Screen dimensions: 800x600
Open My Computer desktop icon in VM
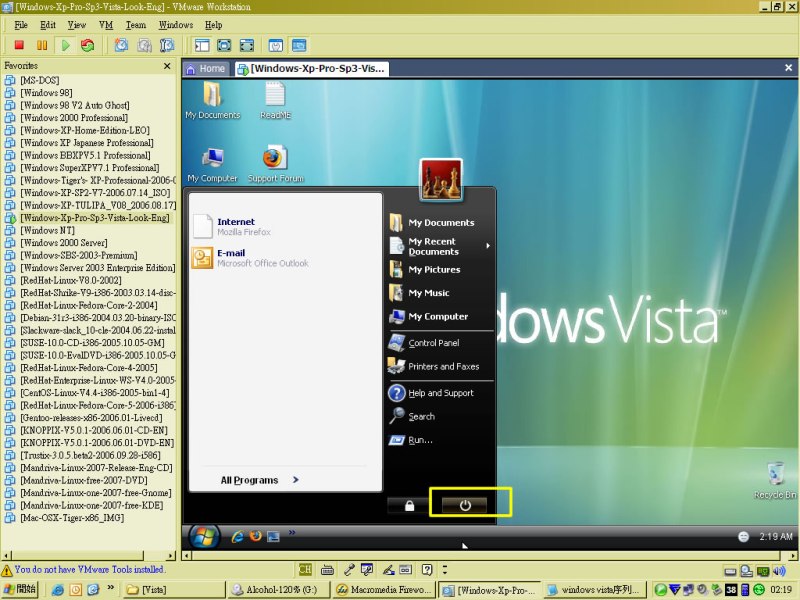coord(212,164)
